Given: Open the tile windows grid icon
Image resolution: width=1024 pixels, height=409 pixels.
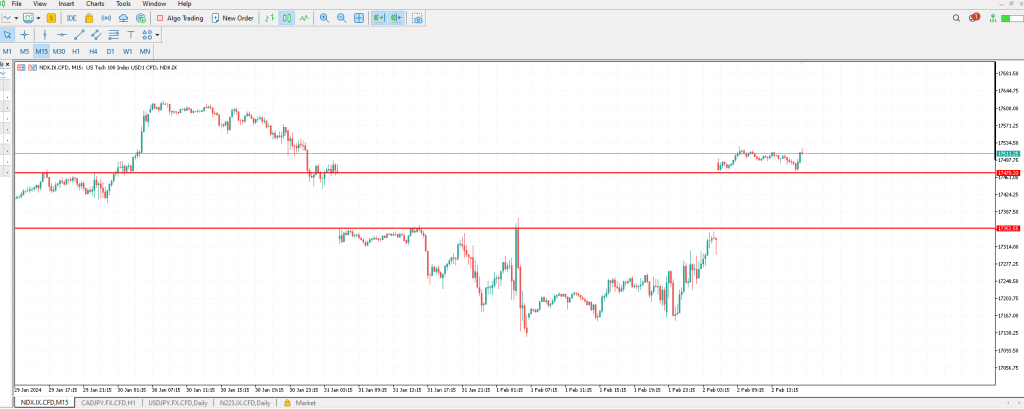Looking at the screenshot, I should 357,18.
